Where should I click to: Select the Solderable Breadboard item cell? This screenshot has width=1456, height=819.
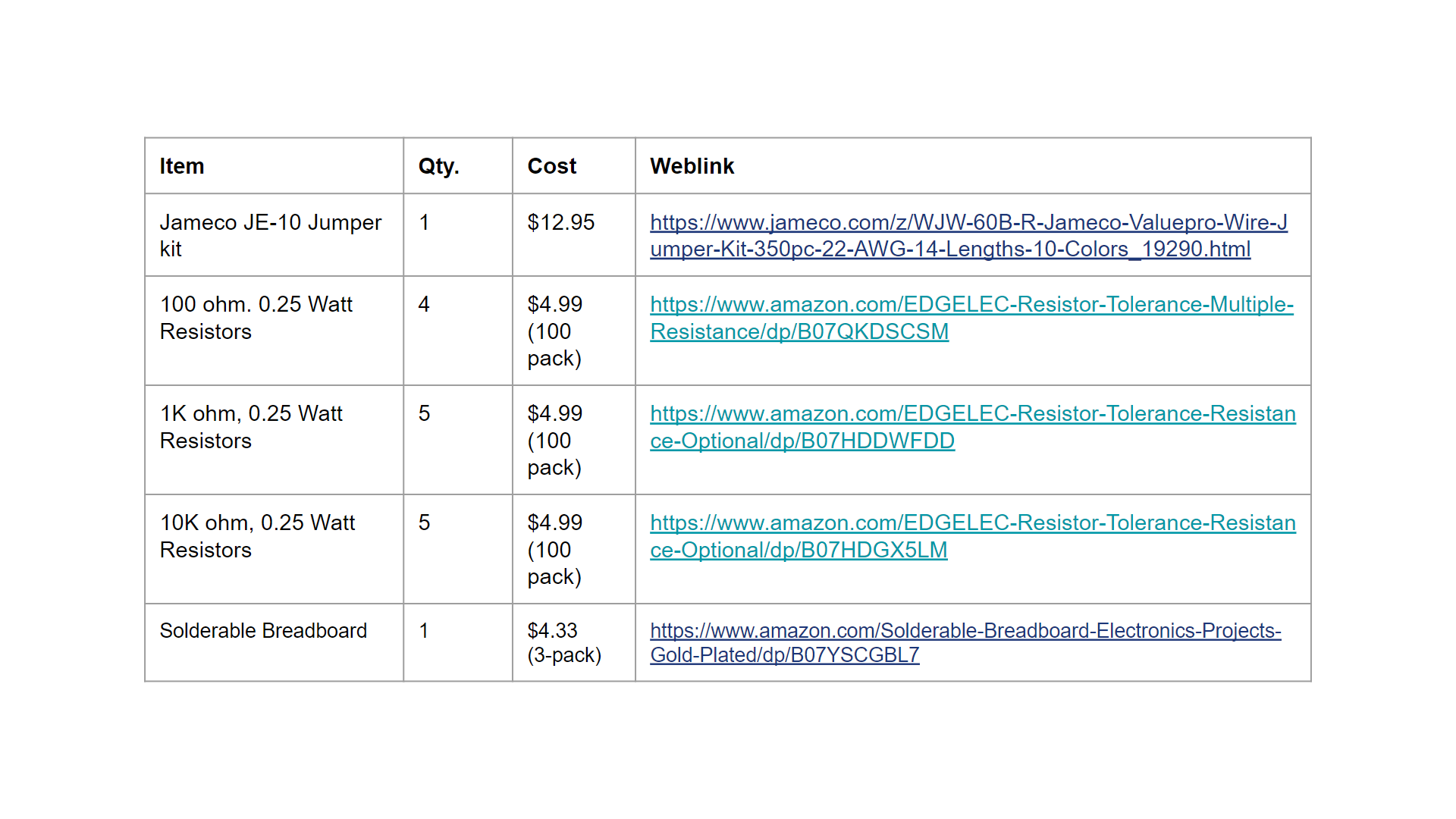[263, 631]
